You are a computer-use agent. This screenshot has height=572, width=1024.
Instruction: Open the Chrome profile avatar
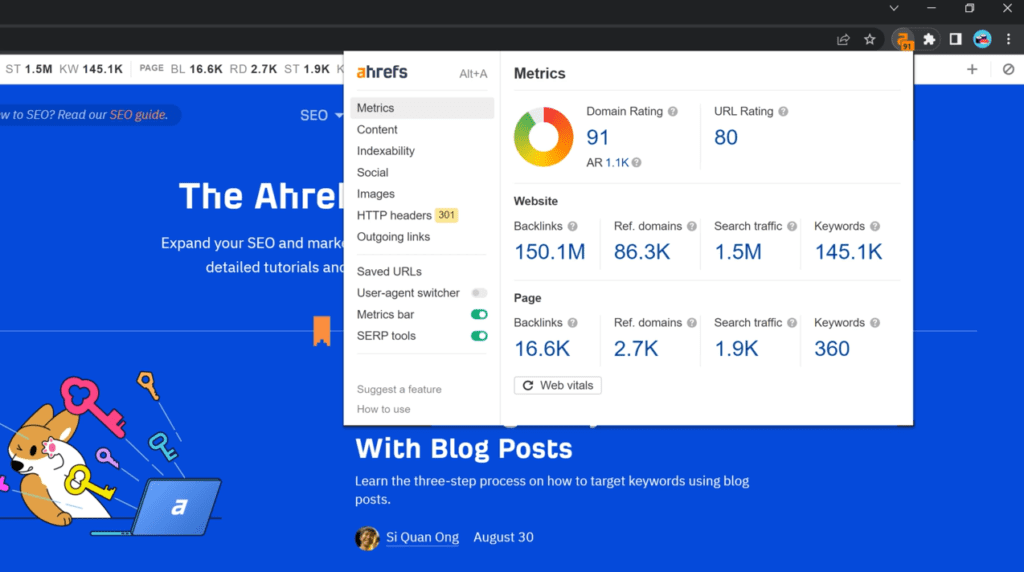point(982,39)
